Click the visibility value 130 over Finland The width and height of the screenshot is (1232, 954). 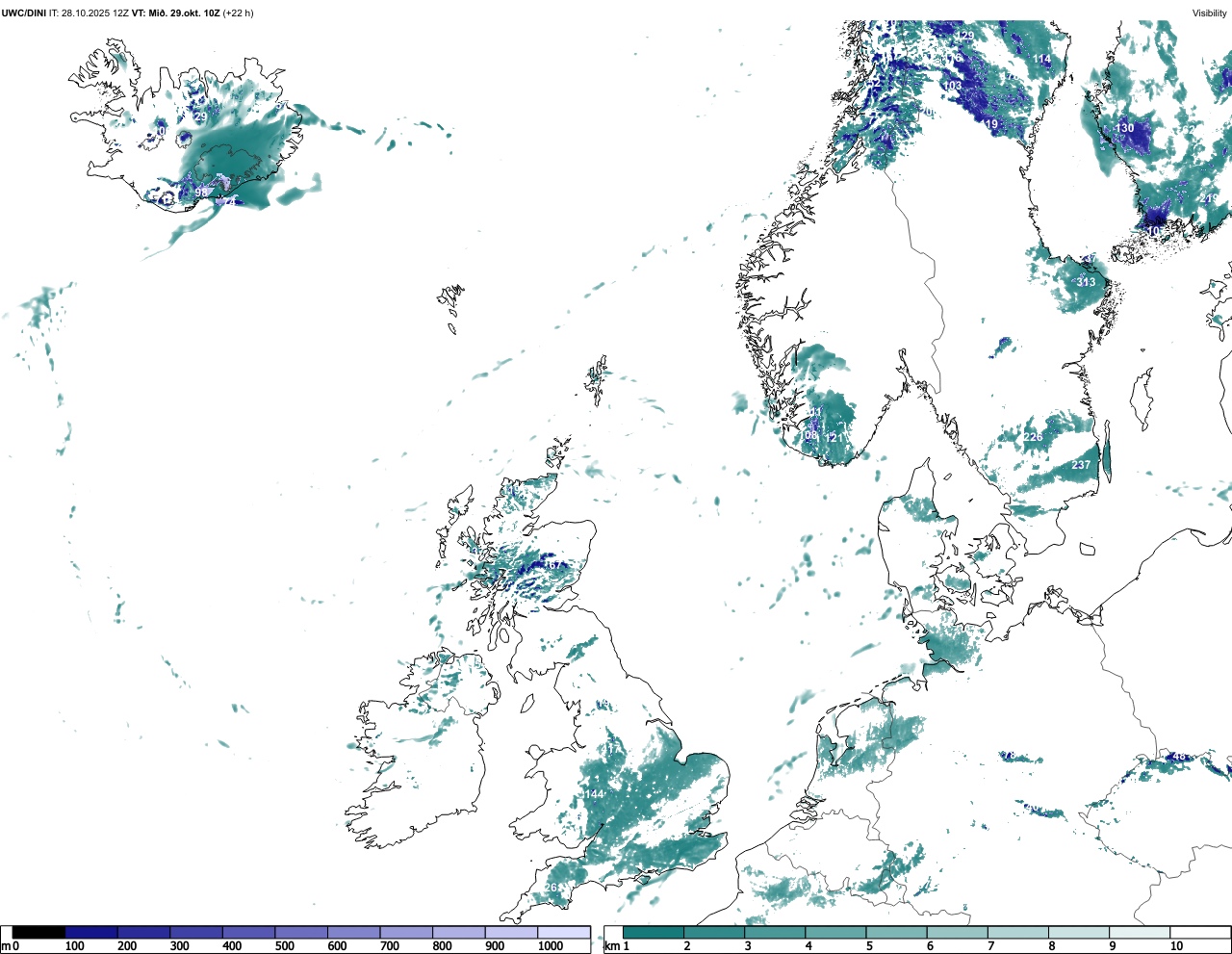1124,128
